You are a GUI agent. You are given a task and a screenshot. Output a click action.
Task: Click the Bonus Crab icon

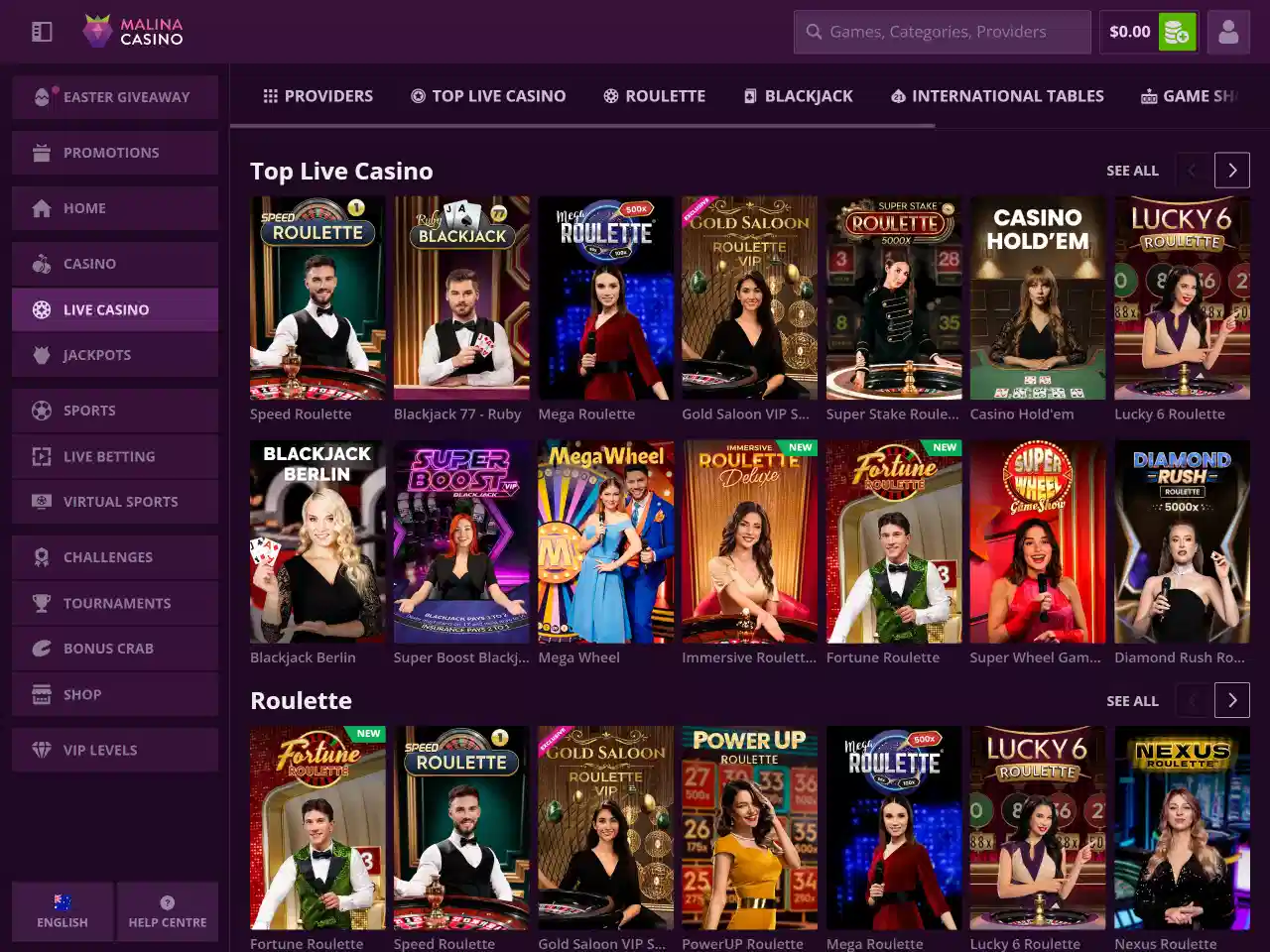coord(42,649)
